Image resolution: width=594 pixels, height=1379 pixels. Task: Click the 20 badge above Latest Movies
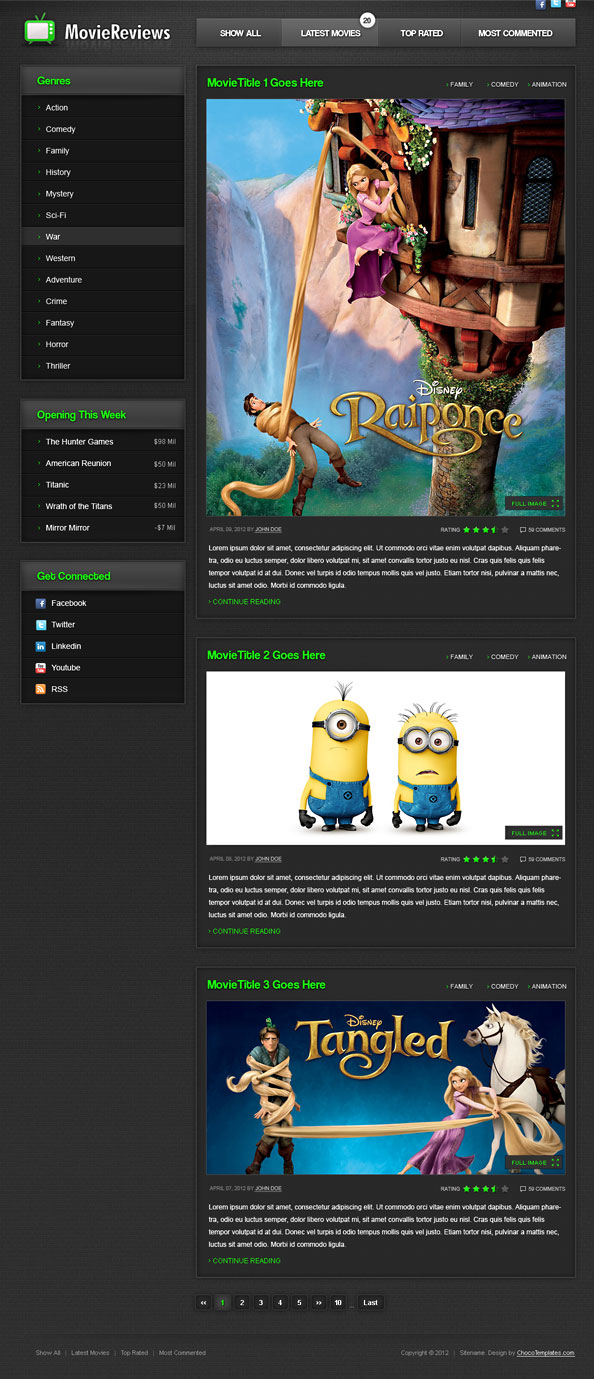pos(368,20)
